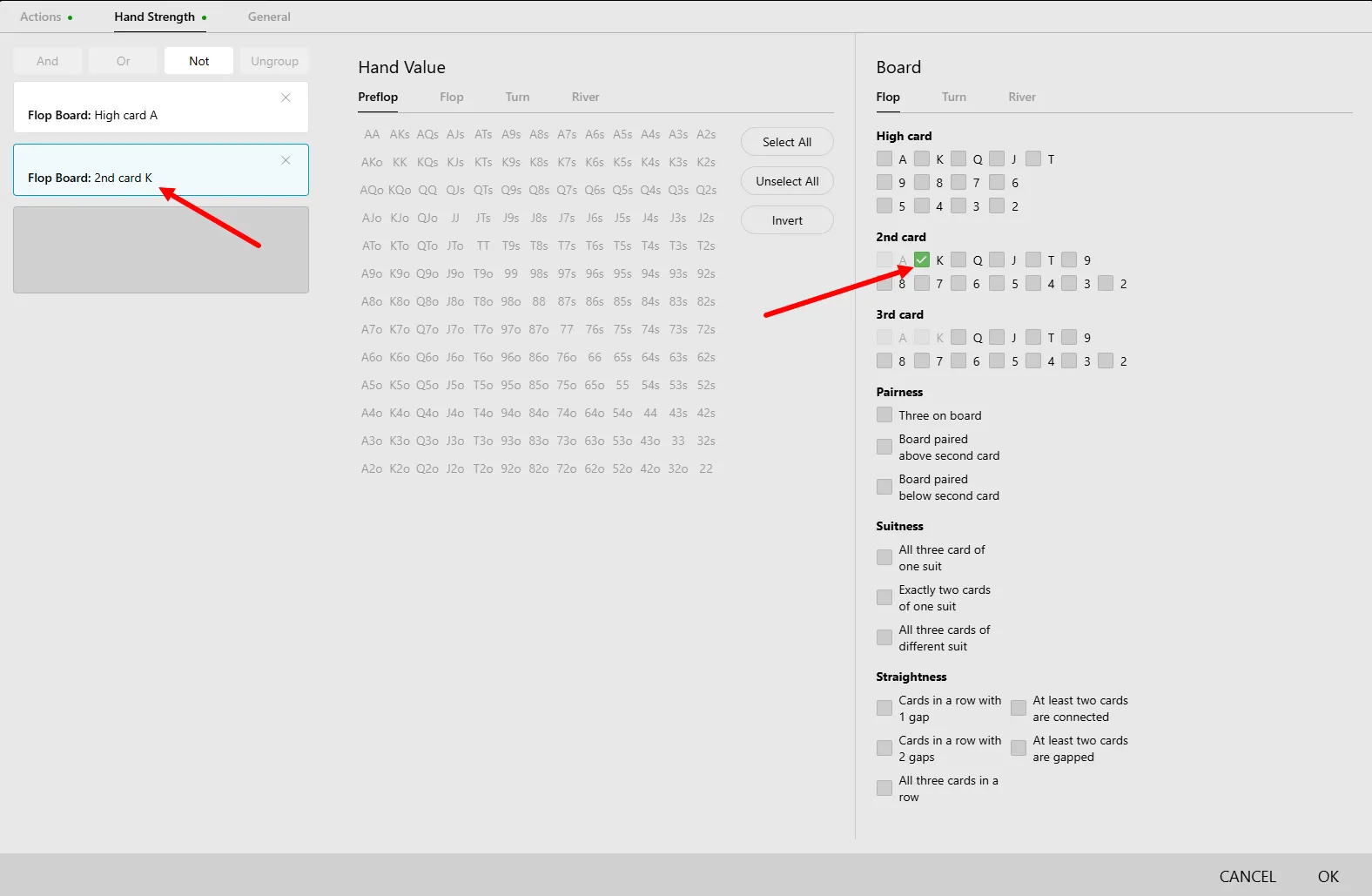Pick pocket pair QQ in hand matrix
Screen dimensions: 1372x896
[427, 190]
